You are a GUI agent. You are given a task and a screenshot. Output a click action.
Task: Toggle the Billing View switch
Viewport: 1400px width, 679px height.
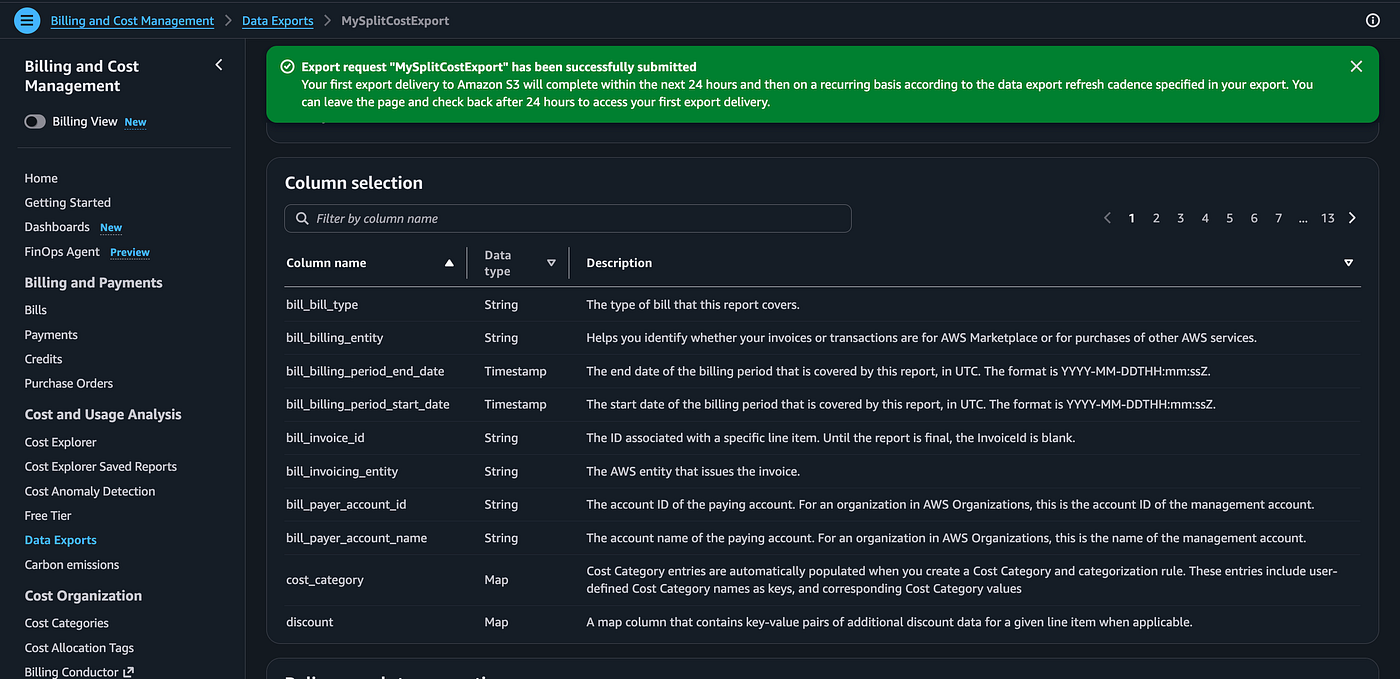(35, 121)
